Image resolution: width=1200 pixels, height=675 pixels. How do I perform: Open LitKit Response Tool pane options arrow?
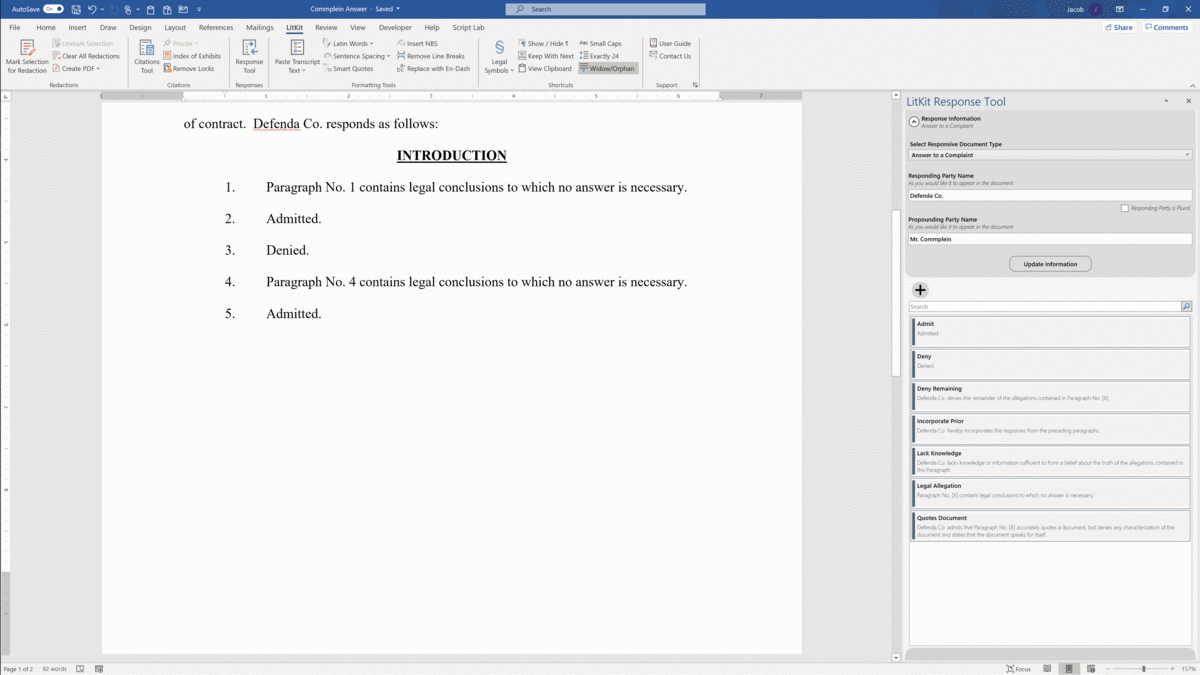[1166, 101]
